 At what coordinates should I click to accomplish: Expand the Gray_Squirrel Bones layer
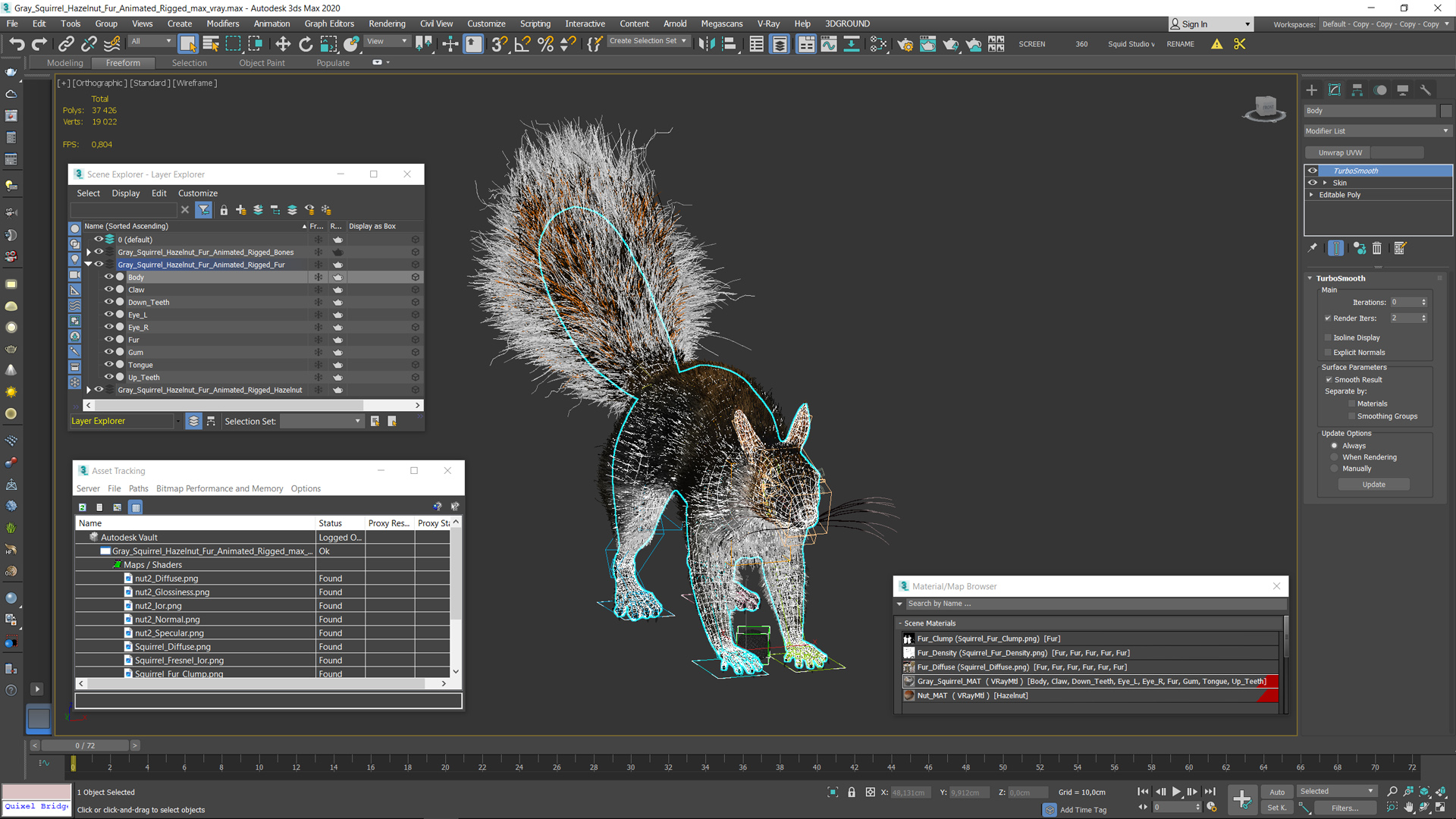click(x=89, y=252)
